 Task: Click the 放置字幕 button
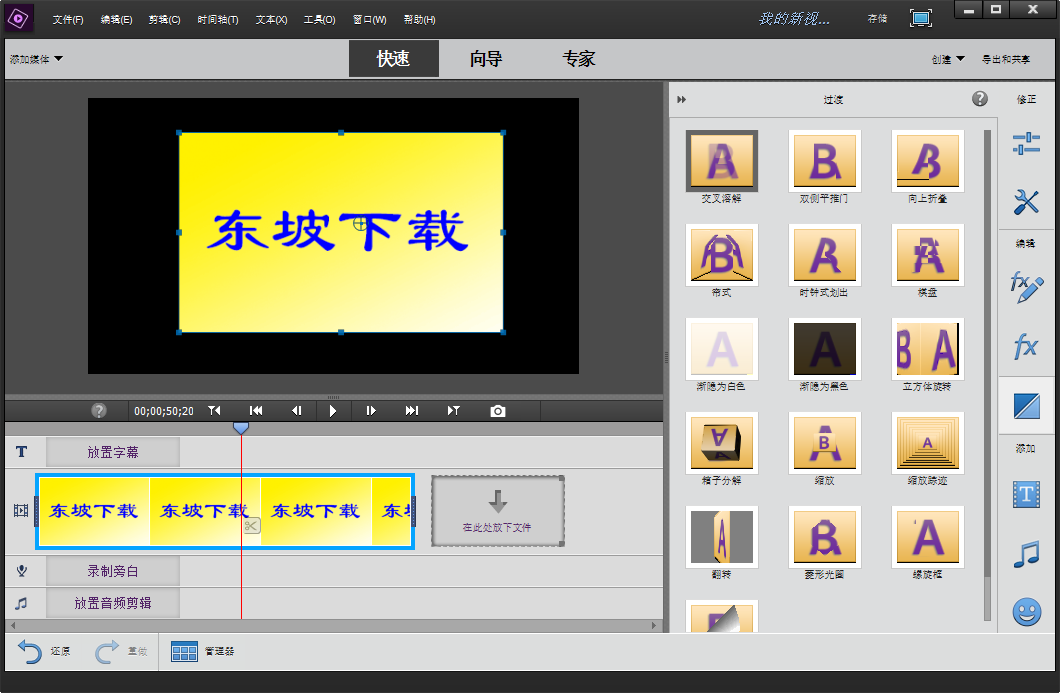pos(113,451)
